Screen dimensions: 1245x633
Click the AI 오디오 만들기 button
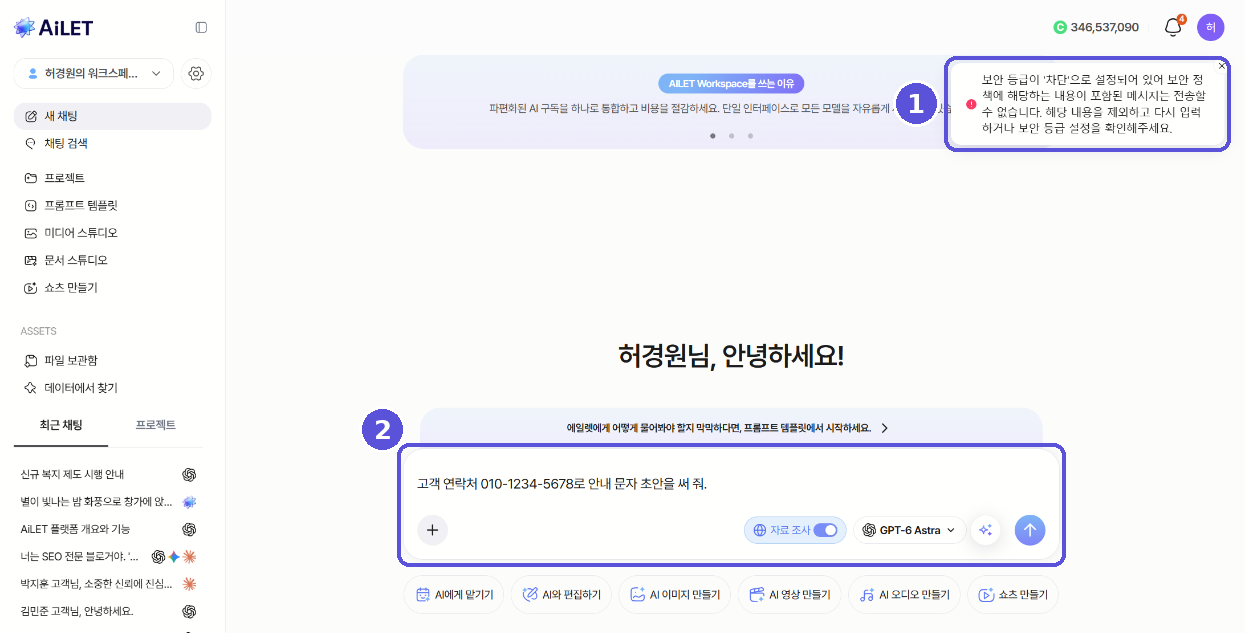click(x=905, y=594)
